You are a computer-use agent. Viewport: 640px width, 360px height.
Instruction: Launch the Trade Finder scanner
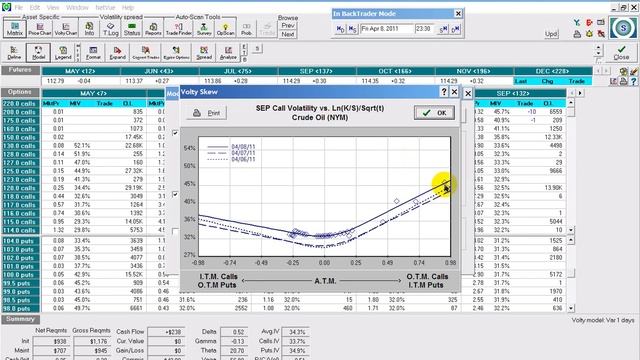[179, 29]
